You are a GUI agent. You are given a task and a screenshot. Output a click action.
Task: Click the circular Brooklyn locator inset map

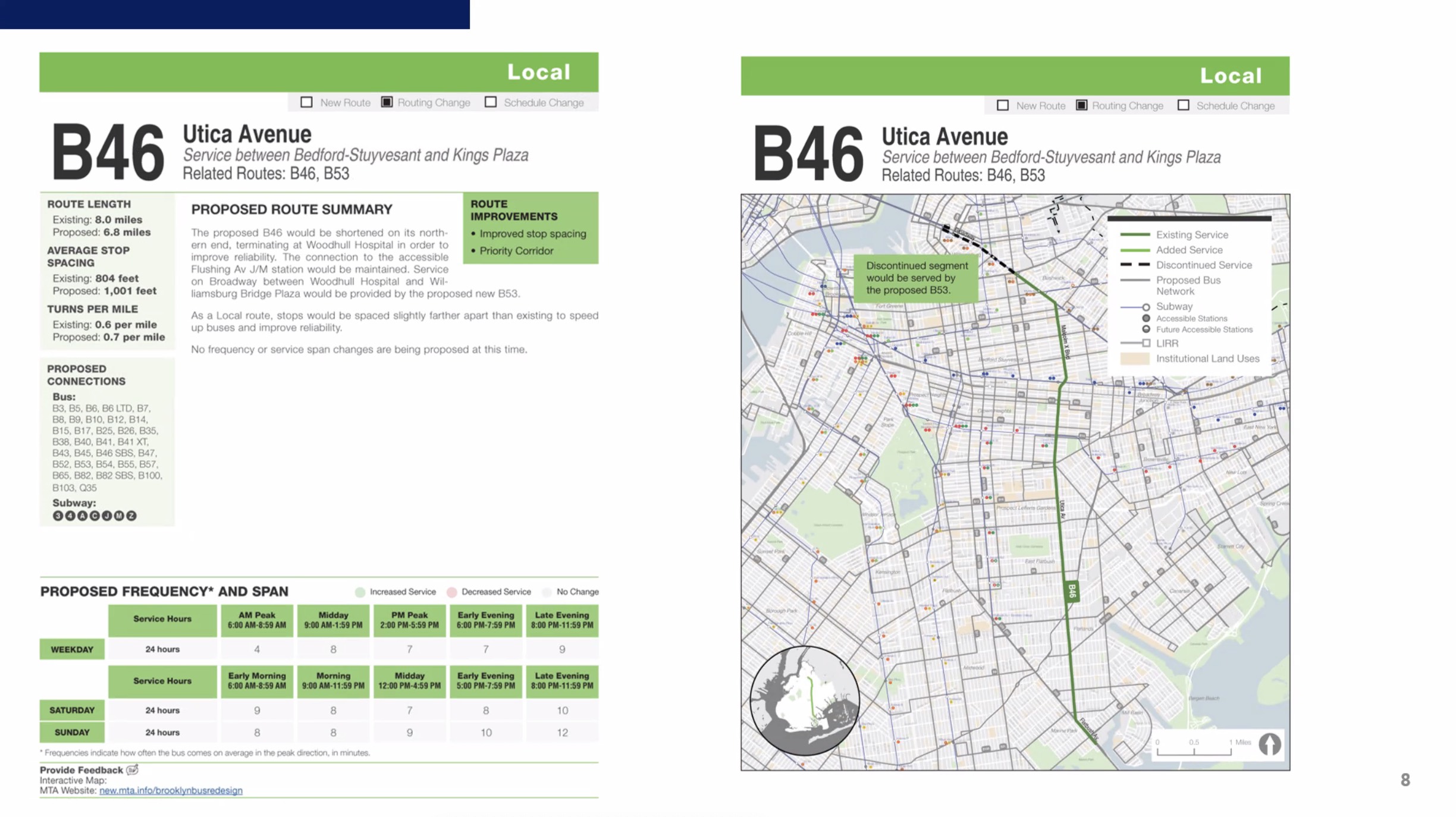(x=804, y=700)
